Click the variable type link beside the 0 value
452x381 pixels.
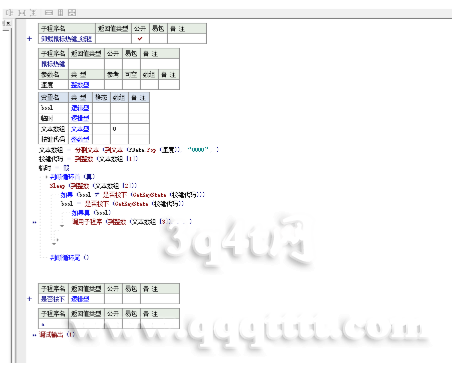pos(80,129)
